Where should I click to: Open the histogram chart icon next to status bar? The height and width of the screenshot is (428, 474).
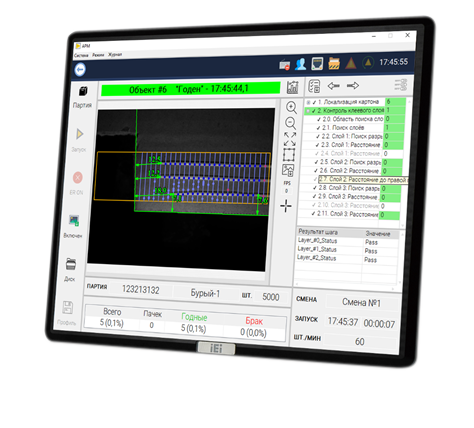[x=293, y=87]
